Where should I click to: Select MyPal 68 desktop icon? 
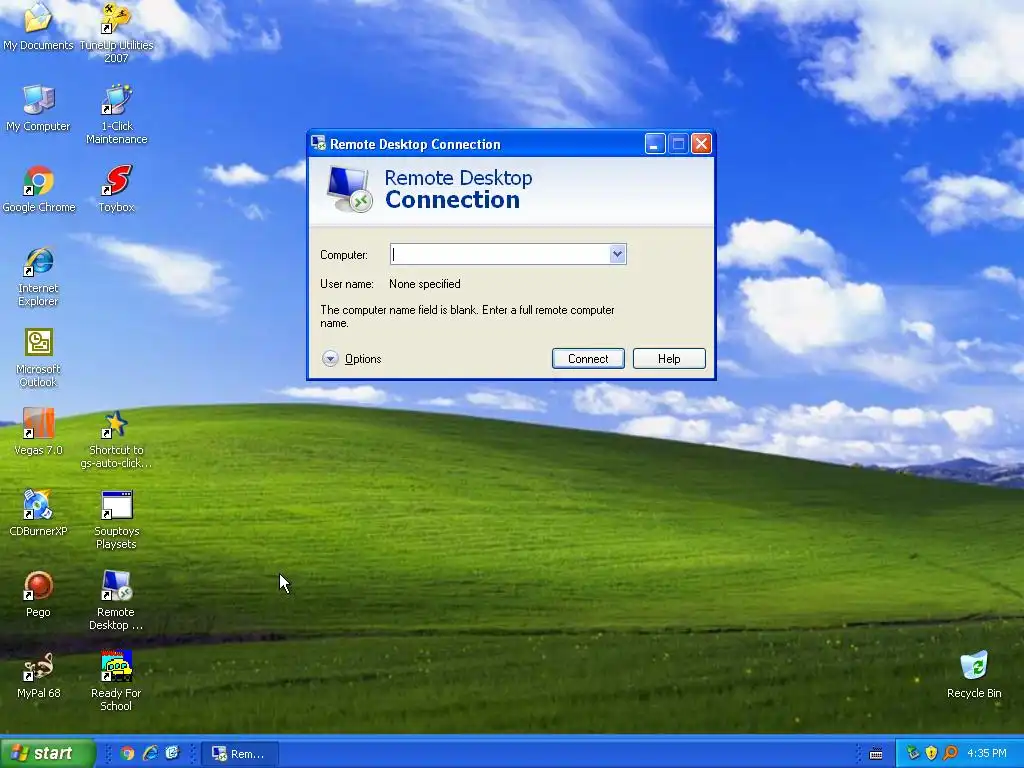click(38, 675)
